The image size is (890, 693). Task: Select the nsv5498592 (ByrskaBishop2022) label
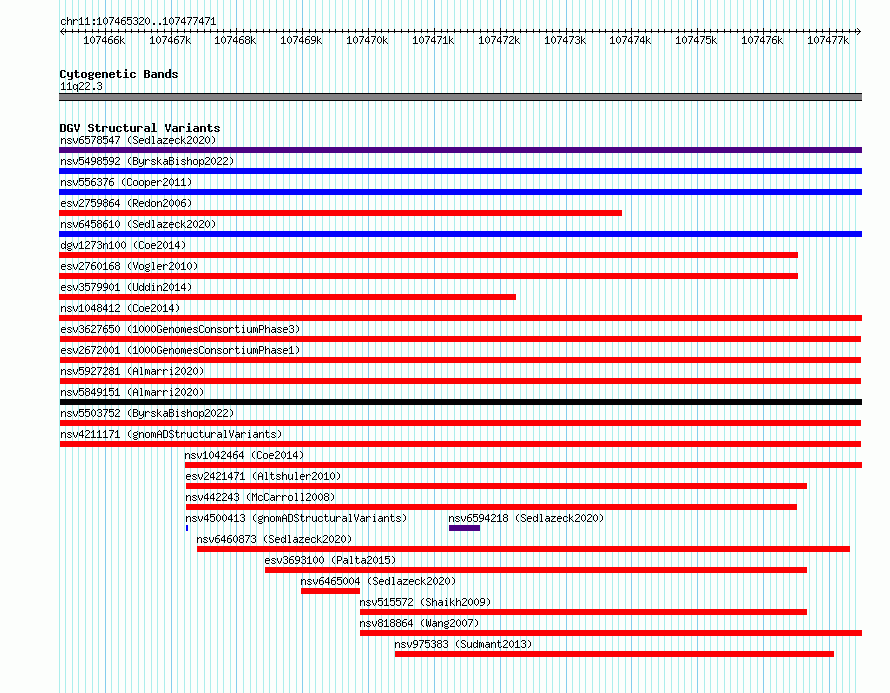[147, 161]
